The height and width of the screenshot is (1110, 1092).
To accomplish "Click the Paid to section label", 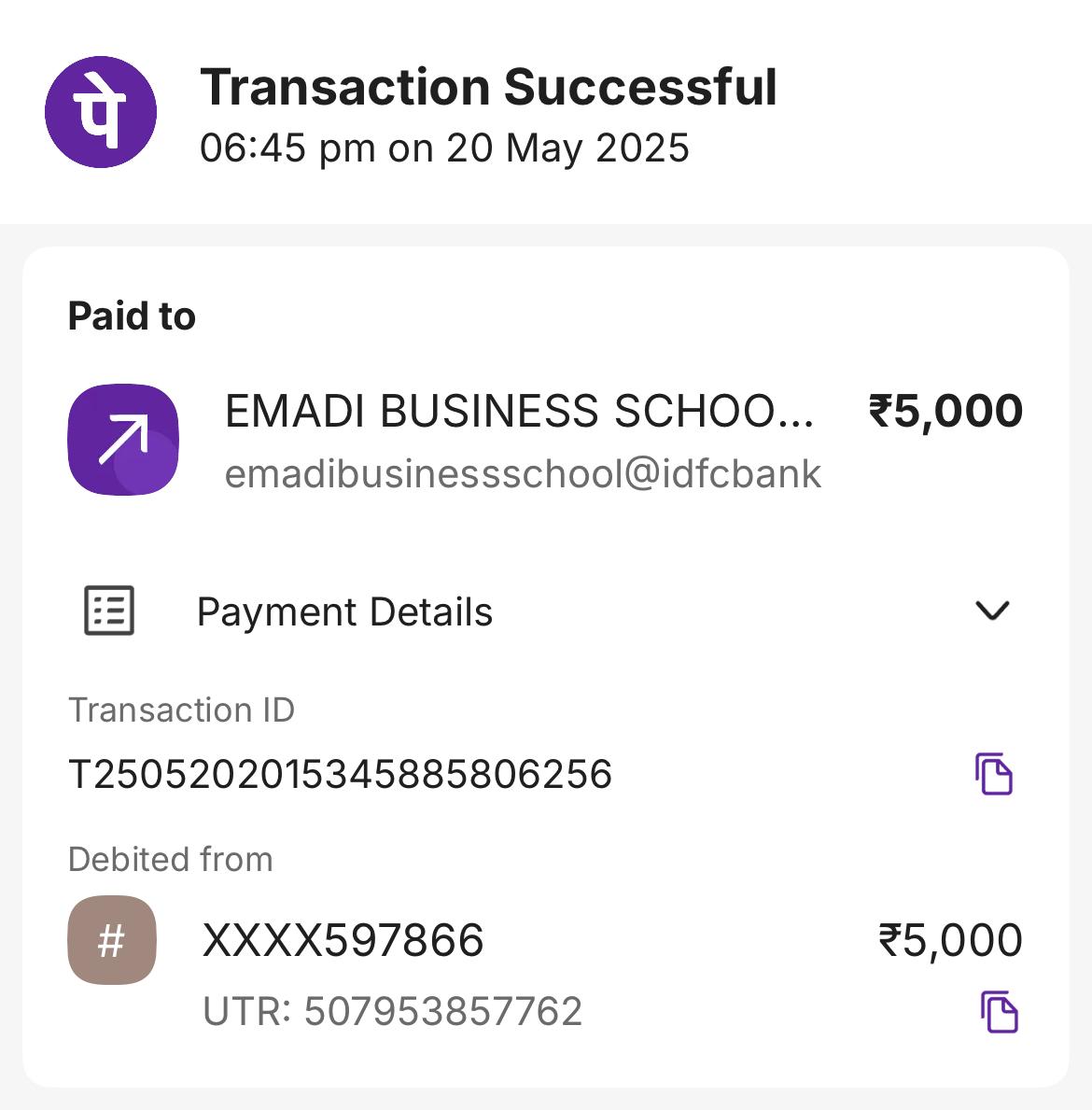I will coord(132,316).
